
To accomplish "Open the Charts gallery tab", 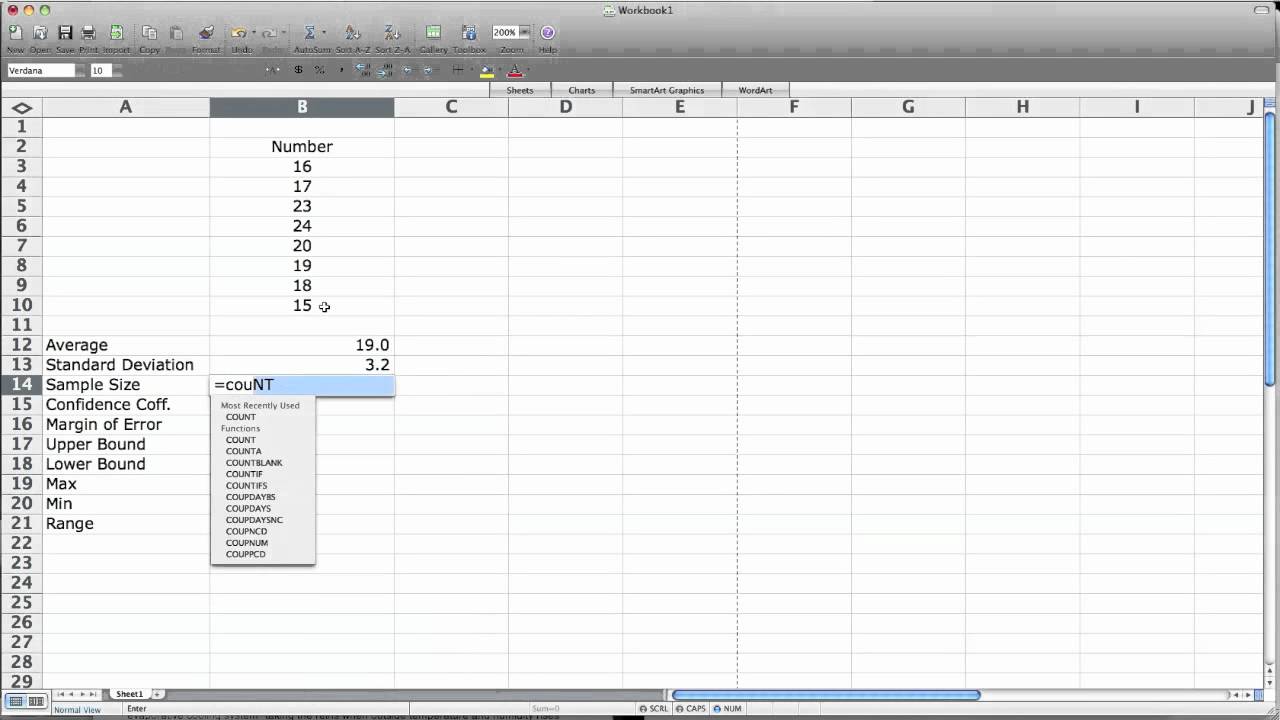I will (582, 90).
